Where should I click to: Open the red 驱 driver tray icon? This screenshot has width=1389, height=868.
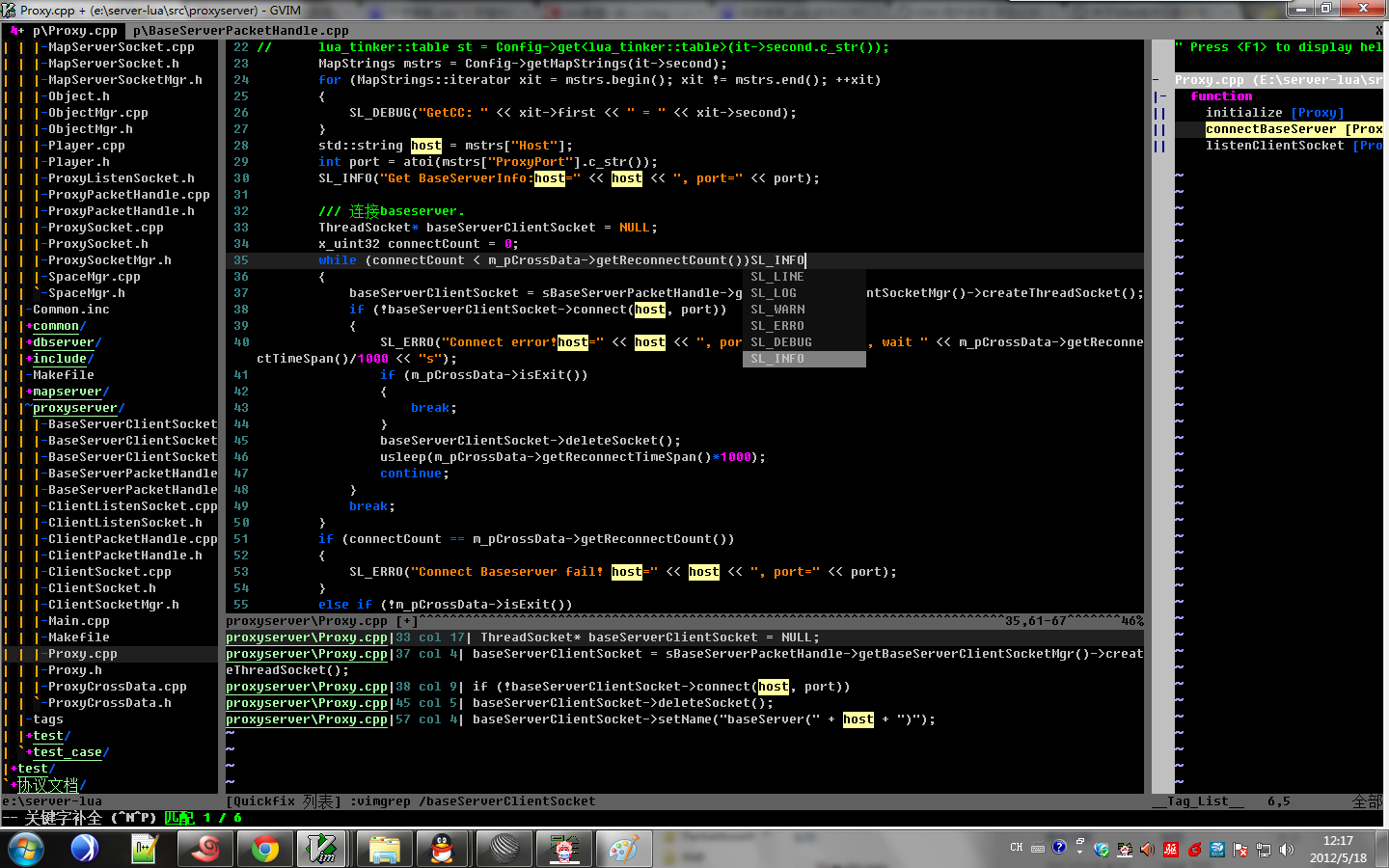(x=1170, y=850)
